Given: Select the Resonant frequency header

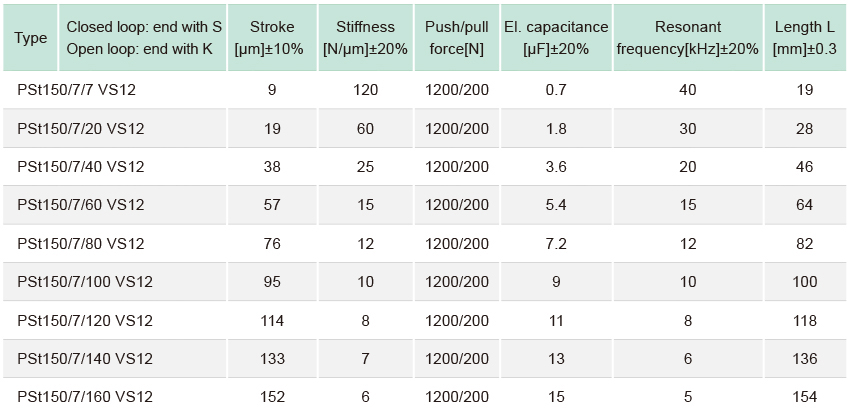Looking at the screenshot, I should click(x=687, y=38).
